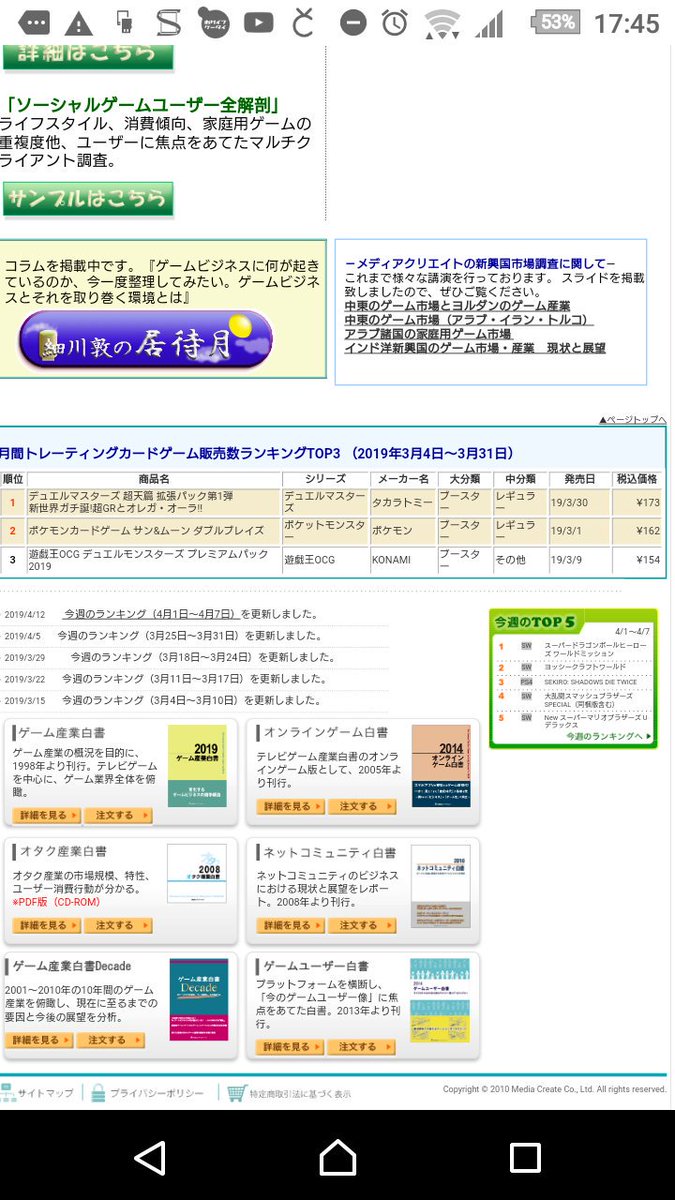Click the 商品名 column header
Image resolution: width=675 pixels, height=1200 pixels.
coord(153,480)
